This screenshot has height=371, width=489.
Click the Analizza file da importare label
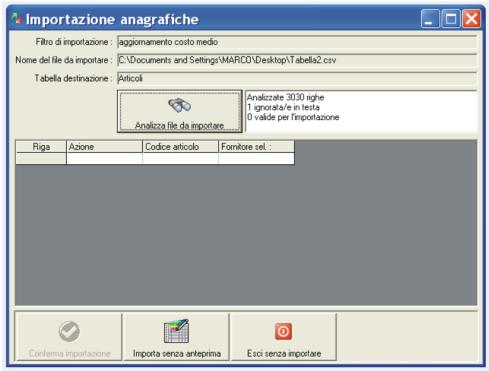click(x=179, y=125)
